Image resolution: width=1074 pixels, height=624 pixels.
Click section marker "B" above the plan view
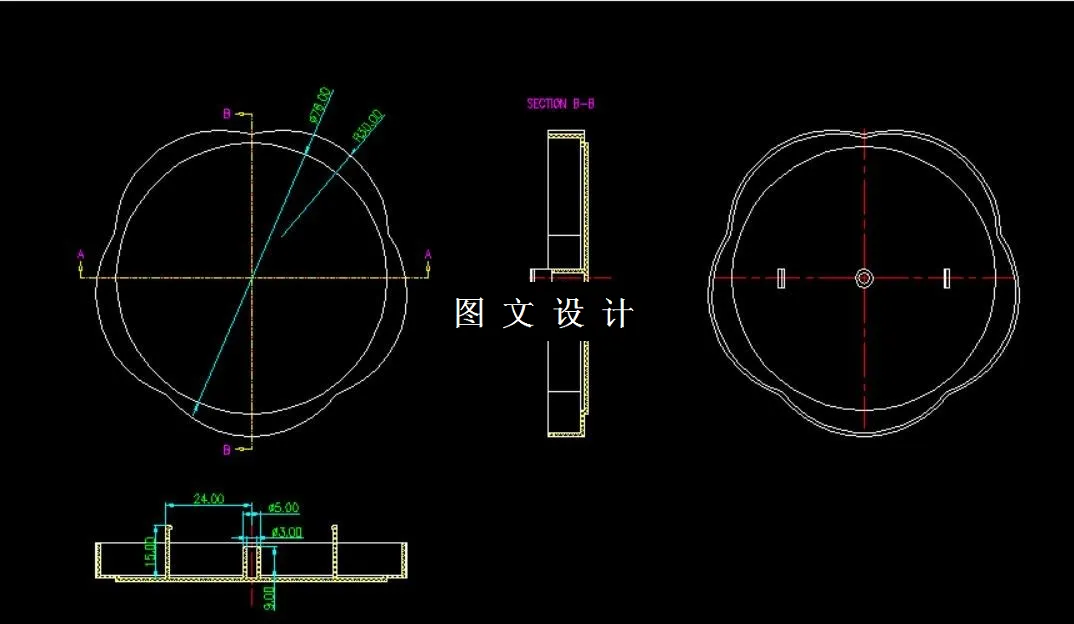pyautogui.click(x=227, y=114)
